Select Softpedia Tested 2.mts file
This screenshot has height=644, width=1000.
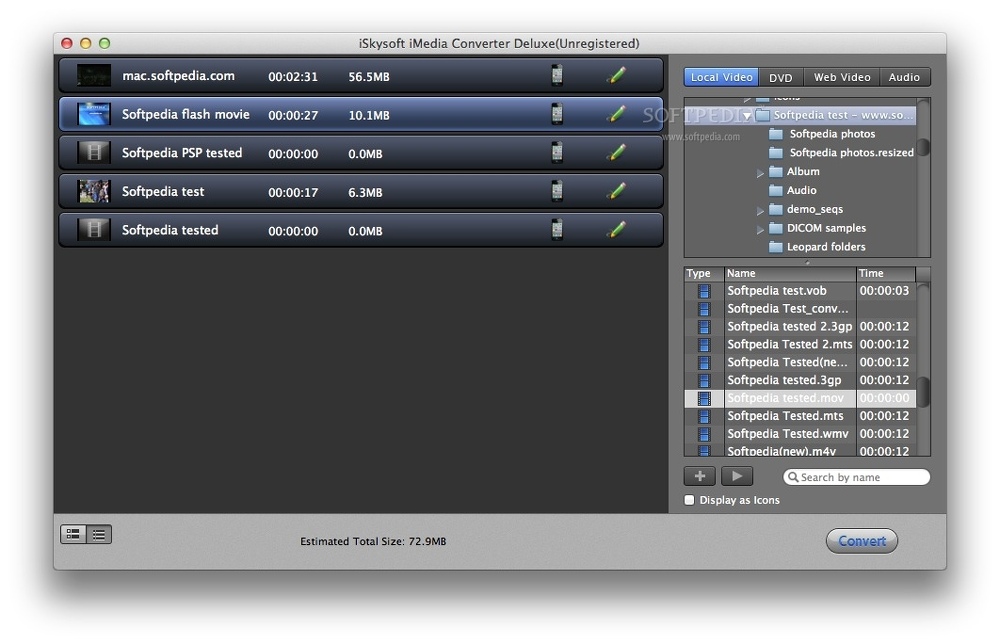point(790,344)
